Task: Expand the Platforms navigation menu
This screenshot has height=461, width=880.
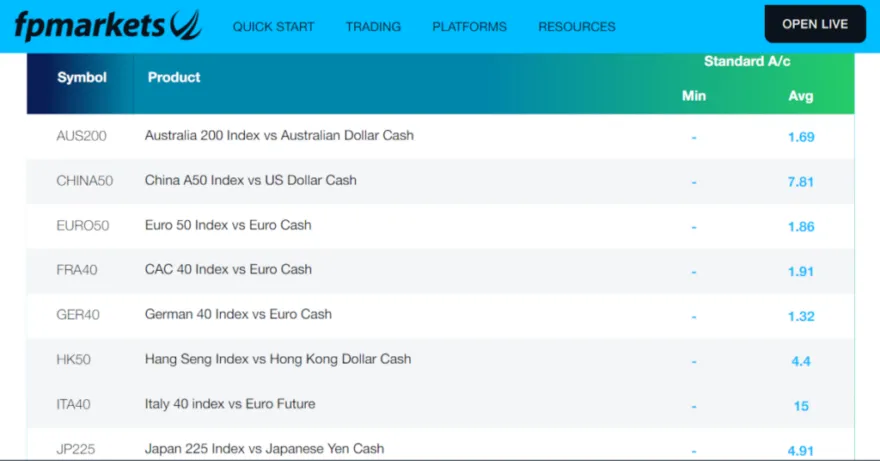Action: point(469,27)
